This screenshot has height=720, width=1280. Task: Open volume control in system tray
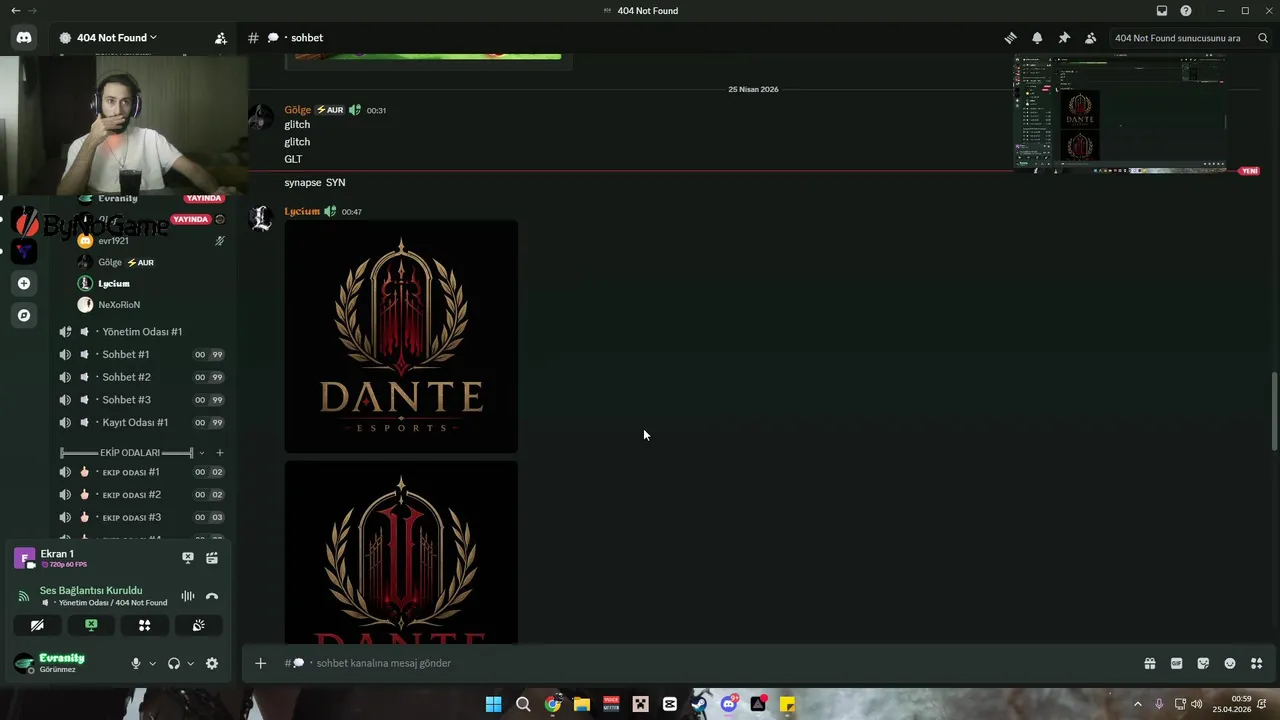tap(1197, 704)
